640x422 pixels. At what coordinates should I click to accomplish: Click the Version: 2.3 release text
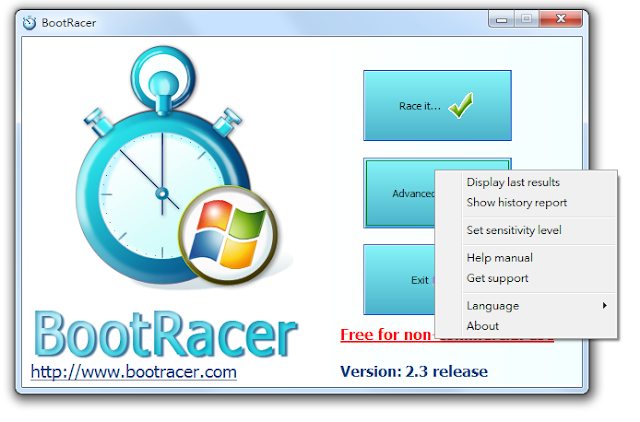pyautogui.click(x=414, y=371)
